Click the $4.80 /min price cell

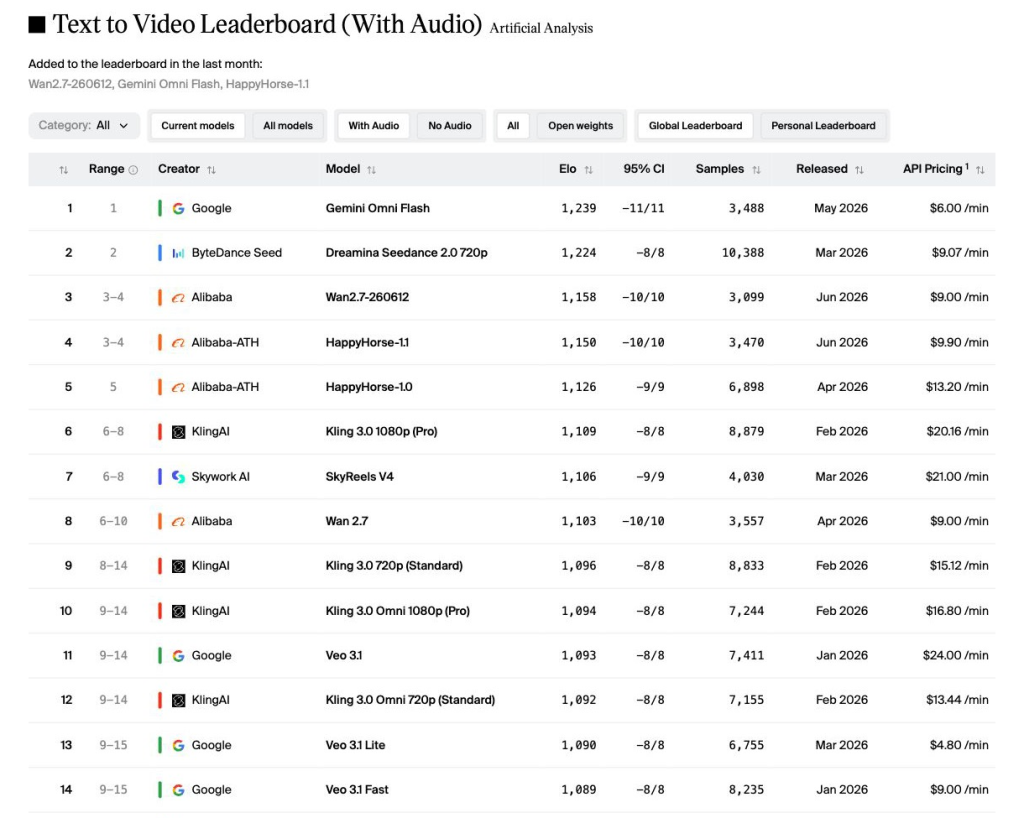(959, 745)
